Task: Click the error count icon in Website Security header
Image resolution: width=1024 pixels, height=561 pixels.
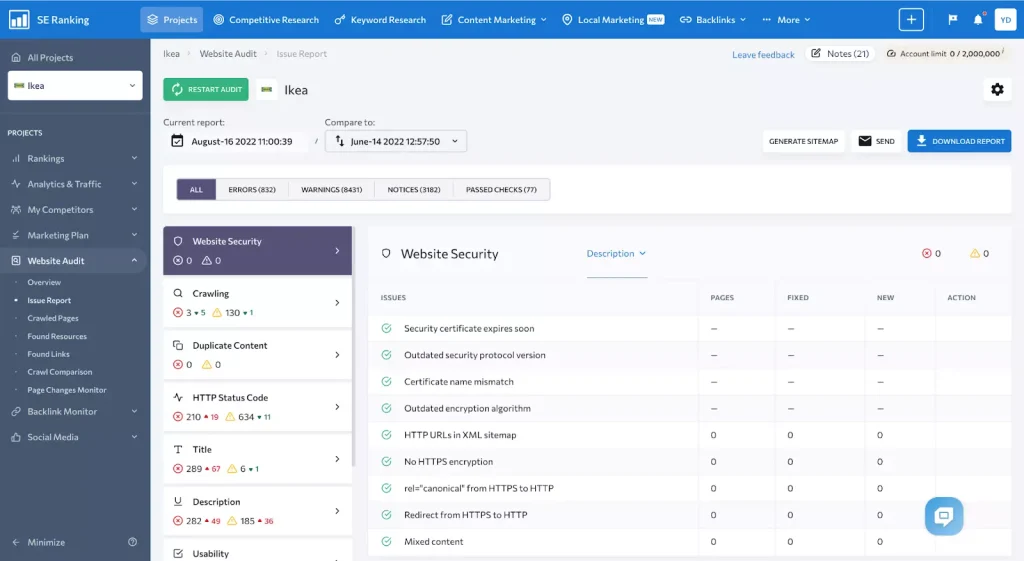Action: pyautogui.click(x=927, y=253)
